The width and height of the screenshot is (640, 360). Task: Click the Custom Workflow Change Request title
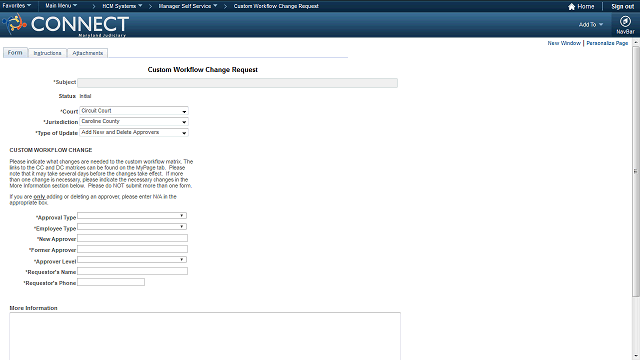point(202,70)
